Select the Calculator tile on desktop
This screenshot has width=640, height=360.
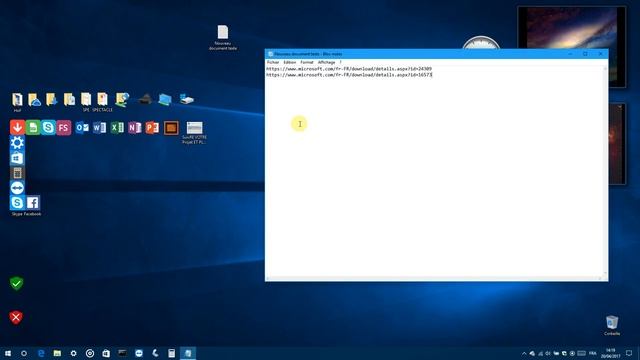tap(17, 173)
